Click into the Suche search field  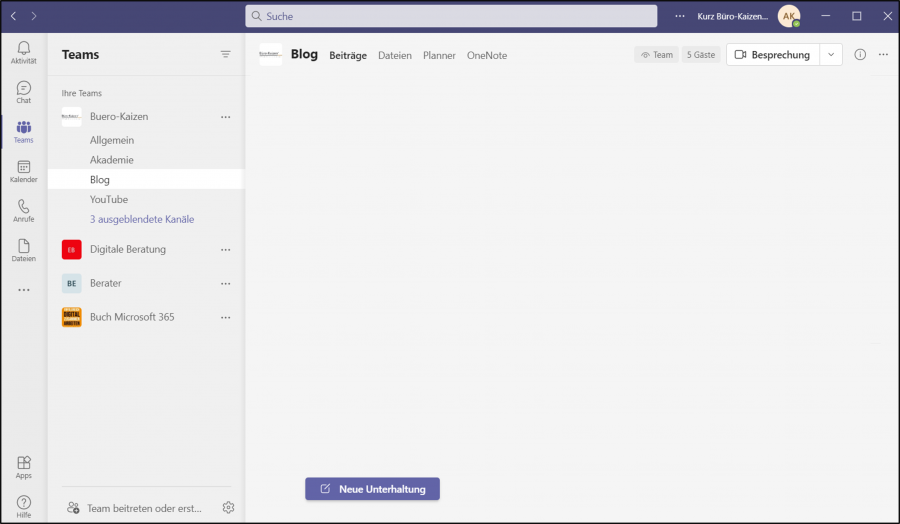point(451,16)
